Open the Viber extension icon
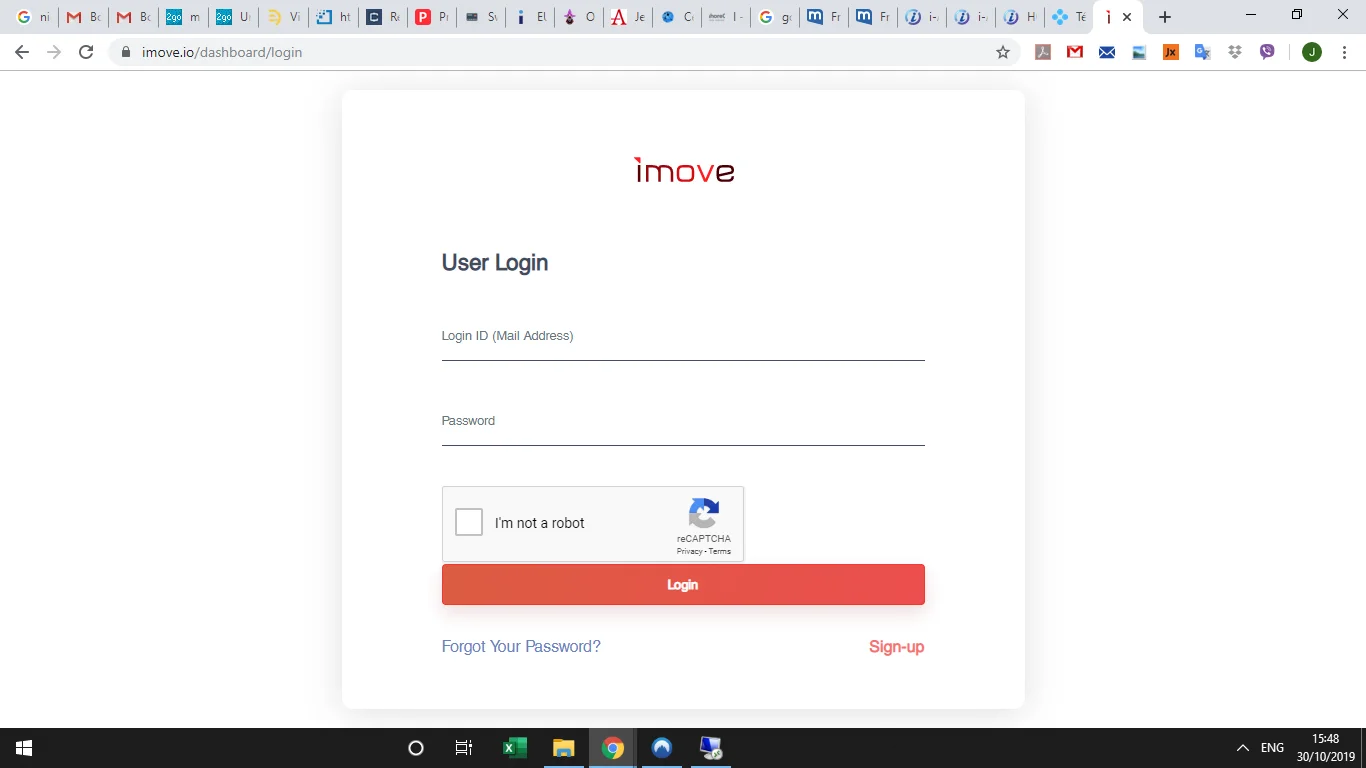Image resolution: width=1366 pixels, height=768 pixels. coord(1267,52)
